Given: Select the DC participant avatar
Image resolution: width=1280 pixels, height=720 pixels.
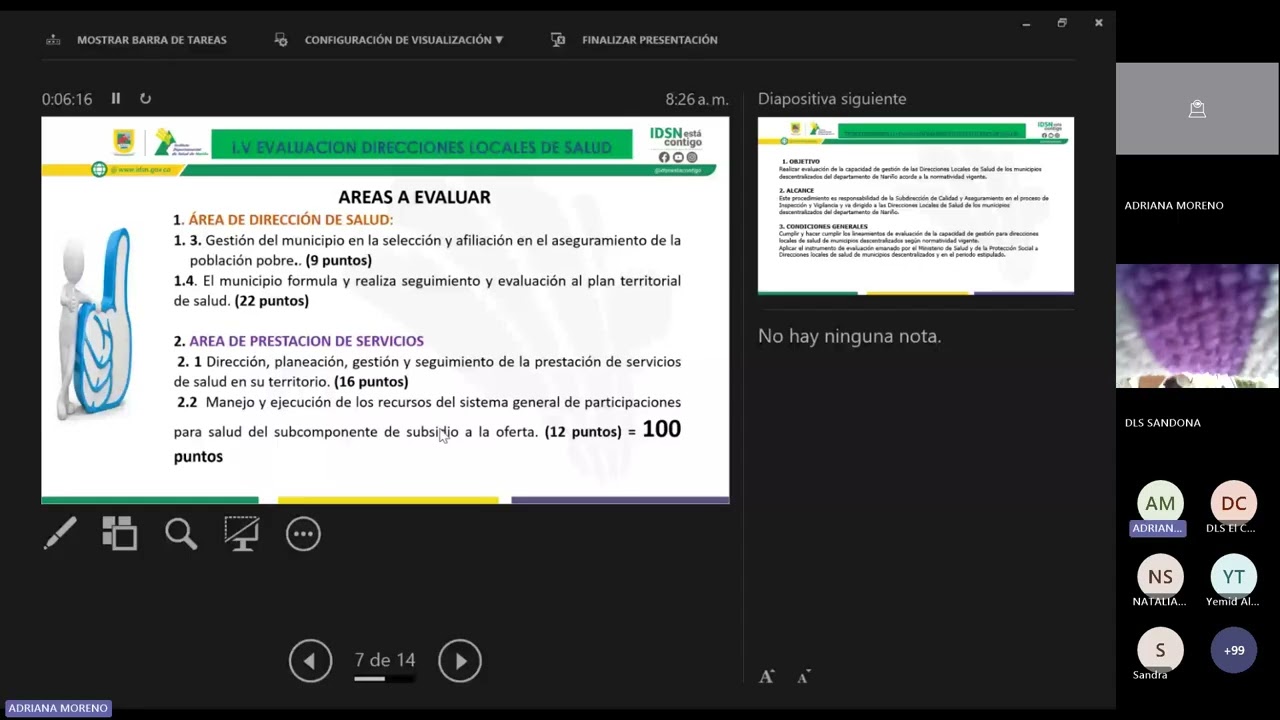Looking at the screenshot, I should click(1234, 503).
